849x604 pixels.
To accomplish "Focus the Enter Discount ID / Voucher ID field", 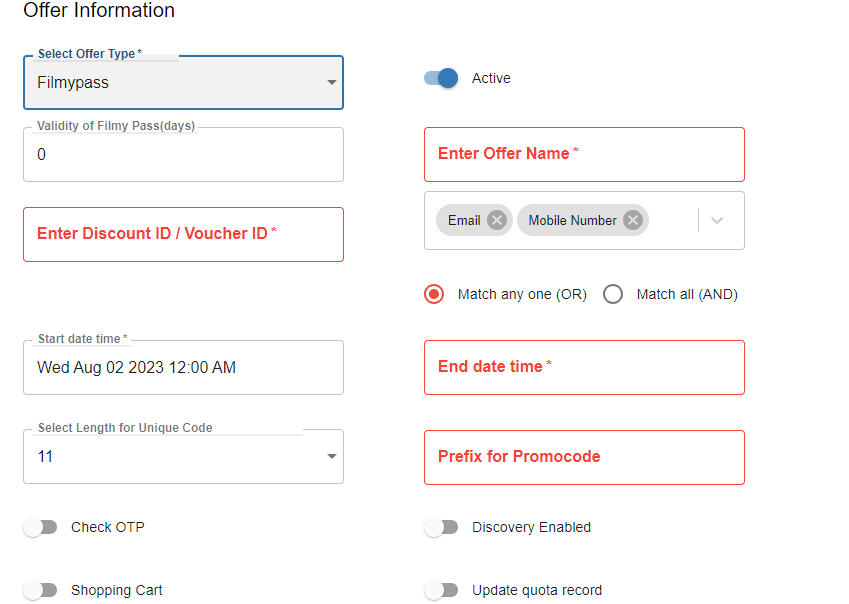I will (x=183, y=234).
